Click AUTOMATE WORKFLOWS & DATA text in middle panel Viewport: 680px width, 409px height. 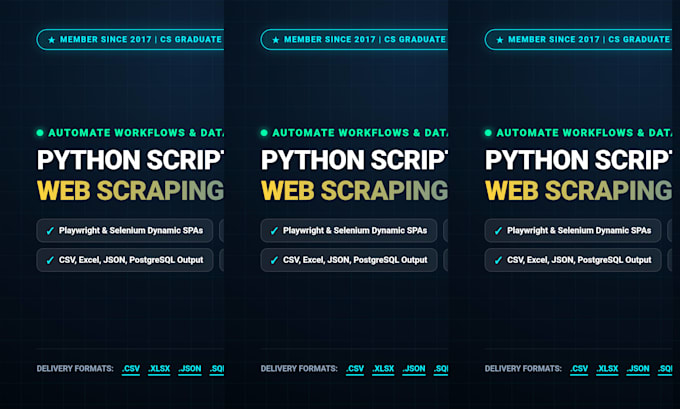pos(360,133)
